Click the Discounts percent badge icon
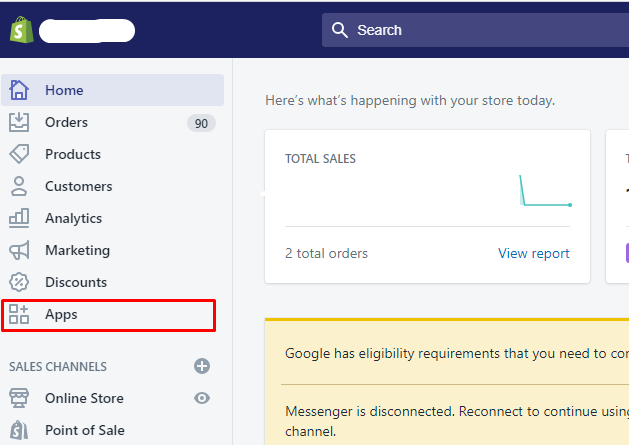 (19, 282)
